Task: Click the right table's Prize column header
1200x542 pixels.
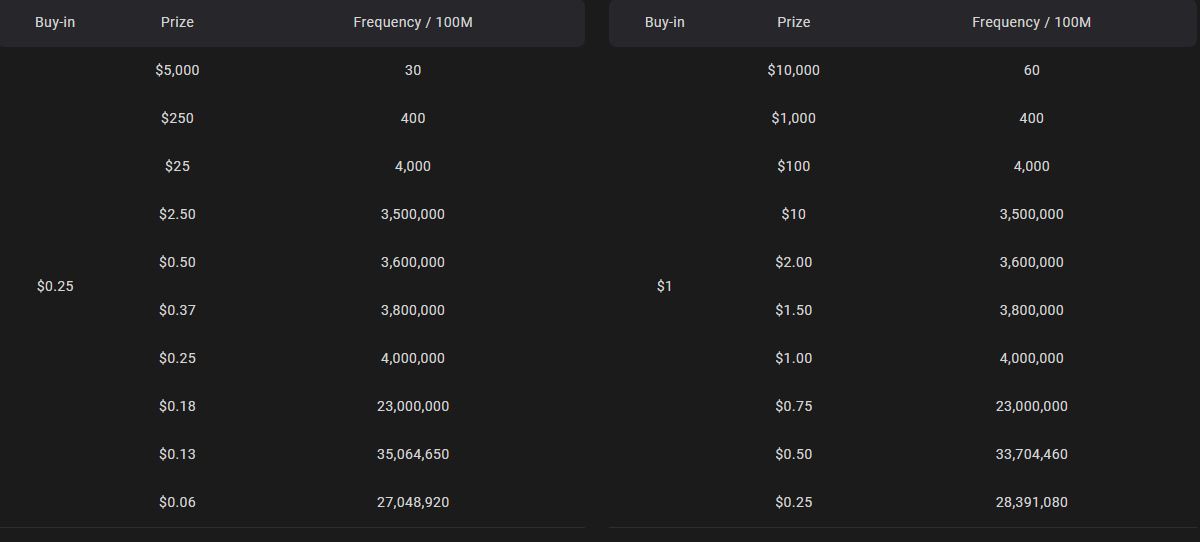Action: pos(794,22)
